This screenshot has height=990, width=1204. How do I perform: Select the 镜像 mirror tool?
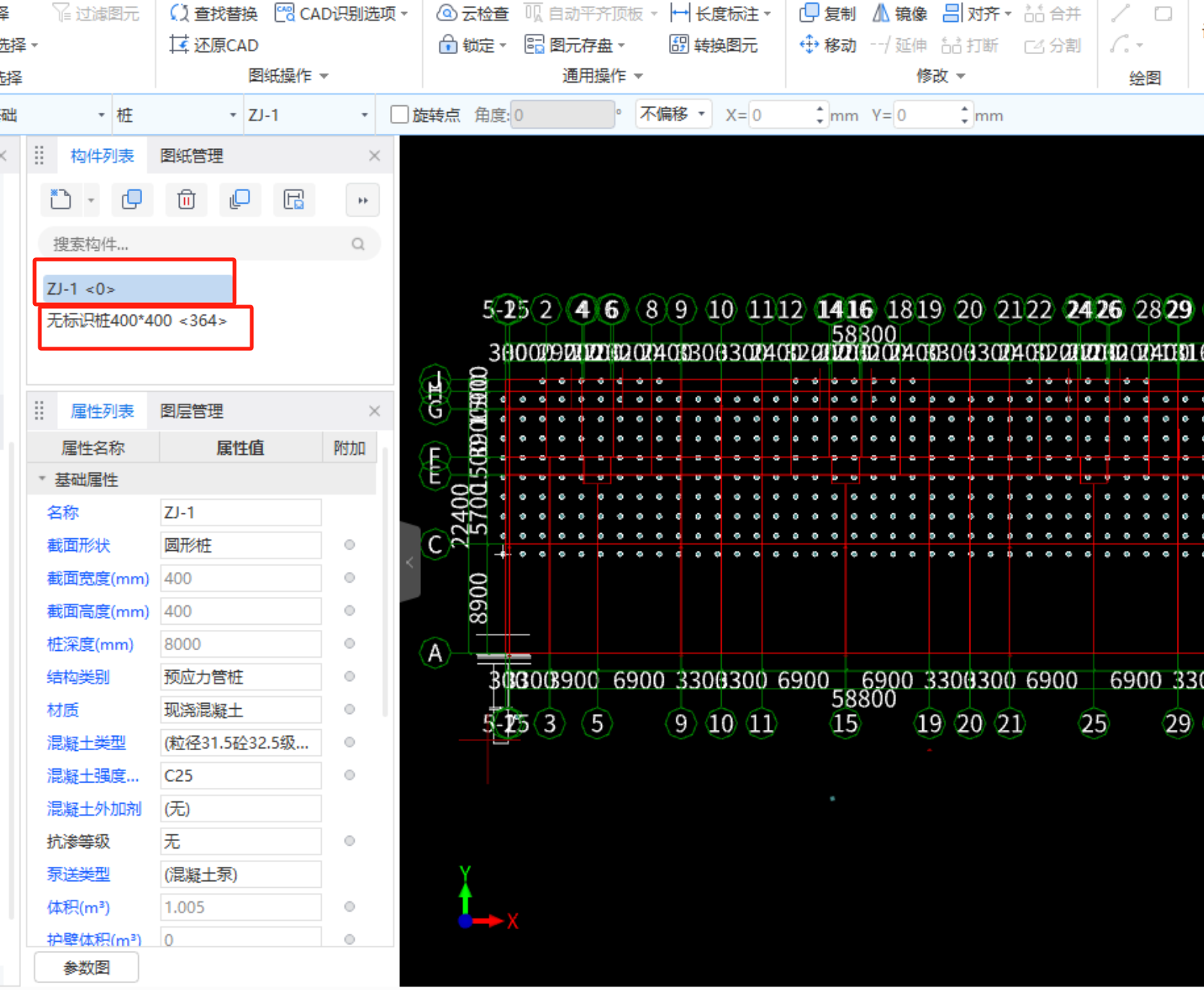[900, 14]
